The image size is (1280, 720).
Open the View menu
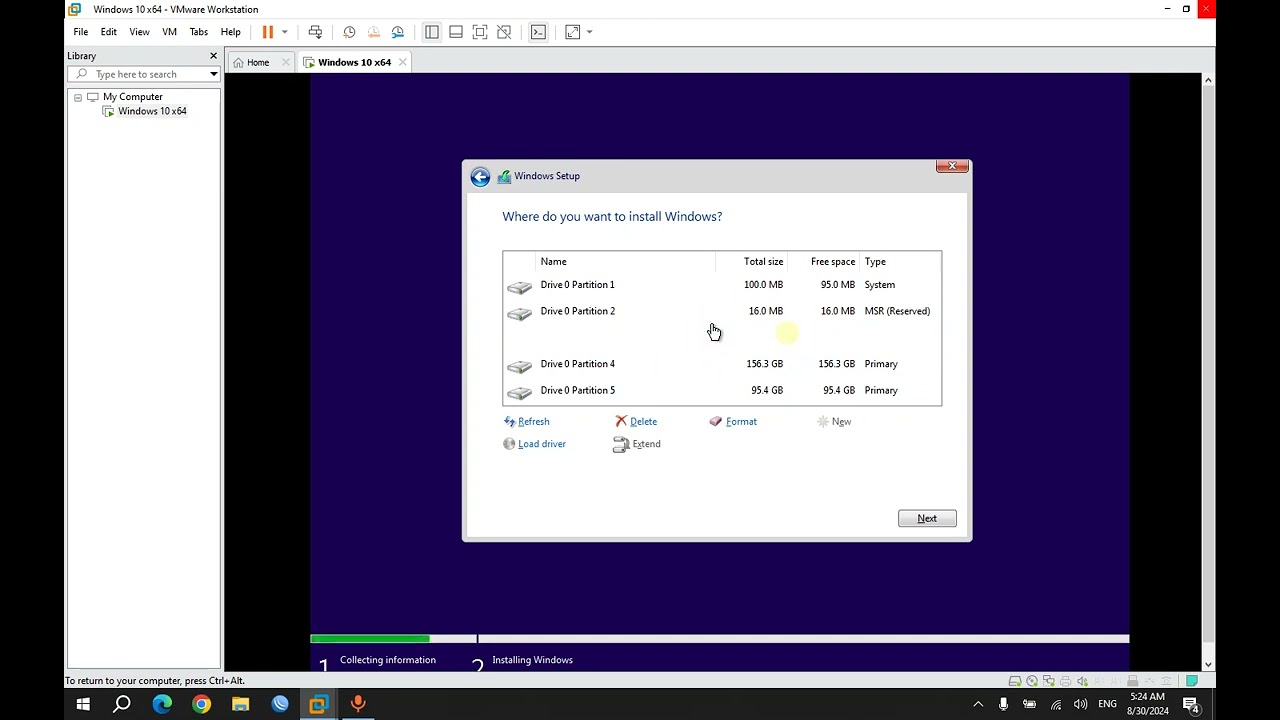click(x=139, y=32)
